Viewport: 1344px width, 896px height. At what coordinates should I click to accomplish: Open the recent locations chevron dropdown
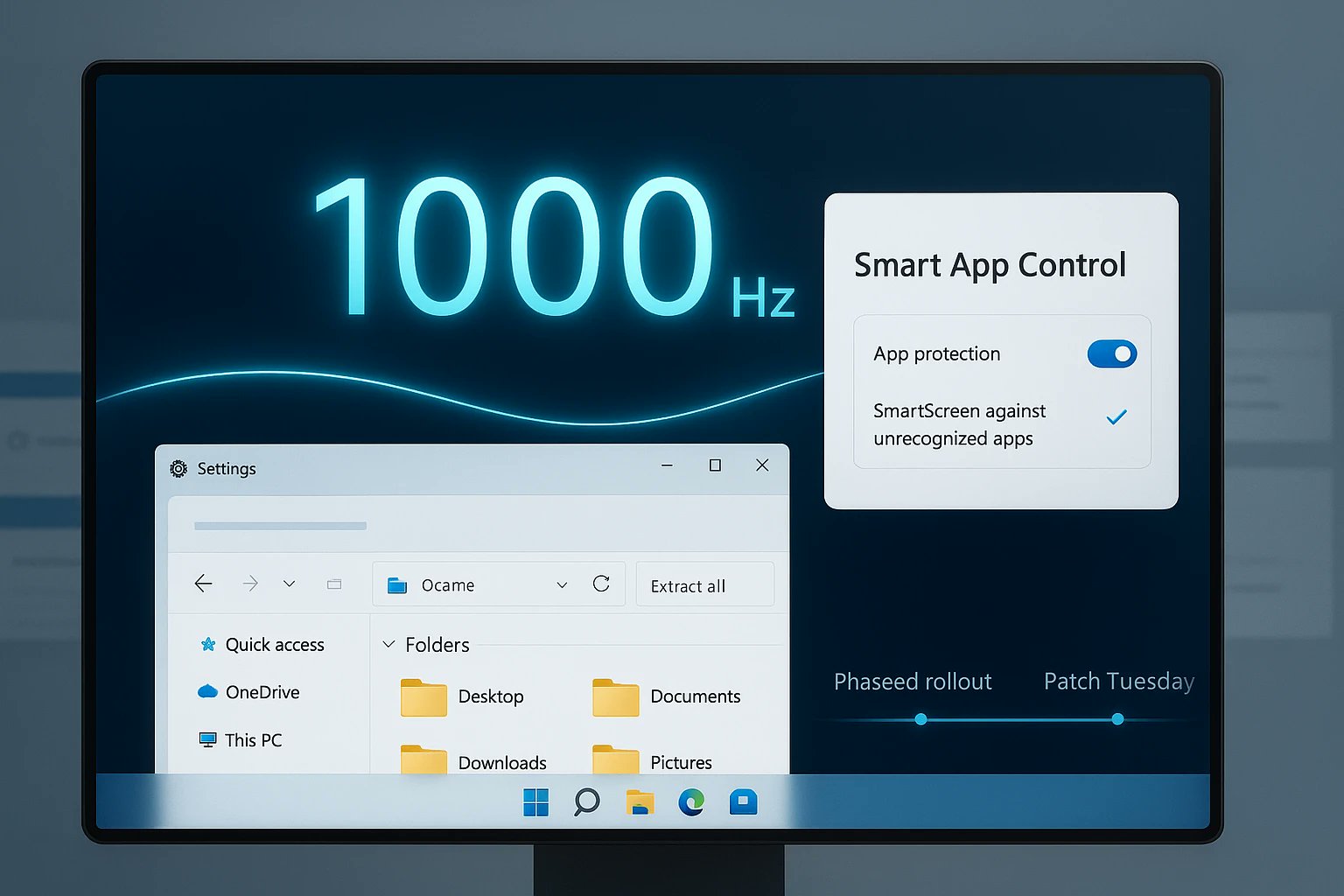point(289,584)
